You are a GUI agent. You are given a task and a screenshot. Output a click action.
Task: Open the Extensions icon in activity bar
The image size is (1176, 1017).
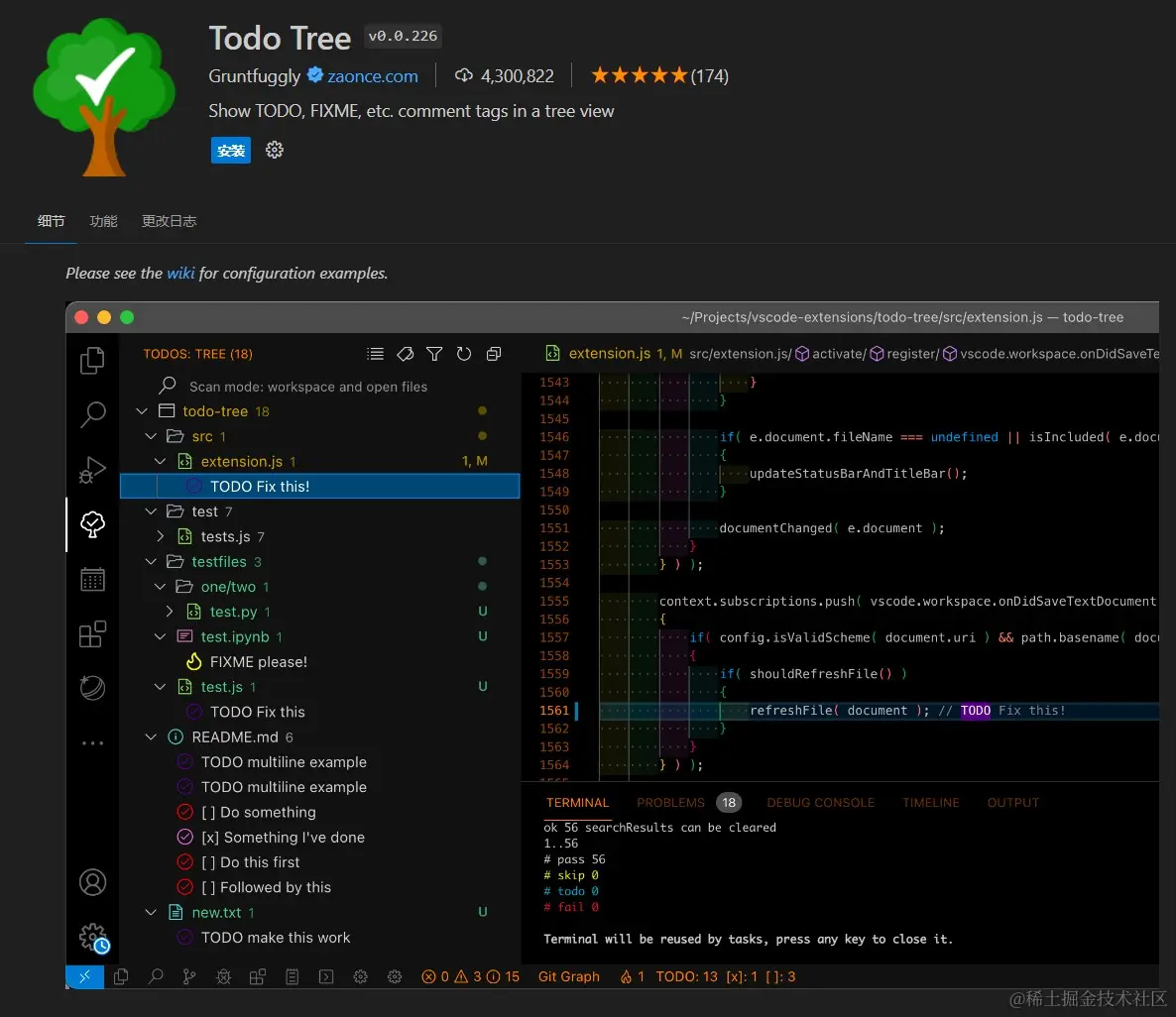92,633
